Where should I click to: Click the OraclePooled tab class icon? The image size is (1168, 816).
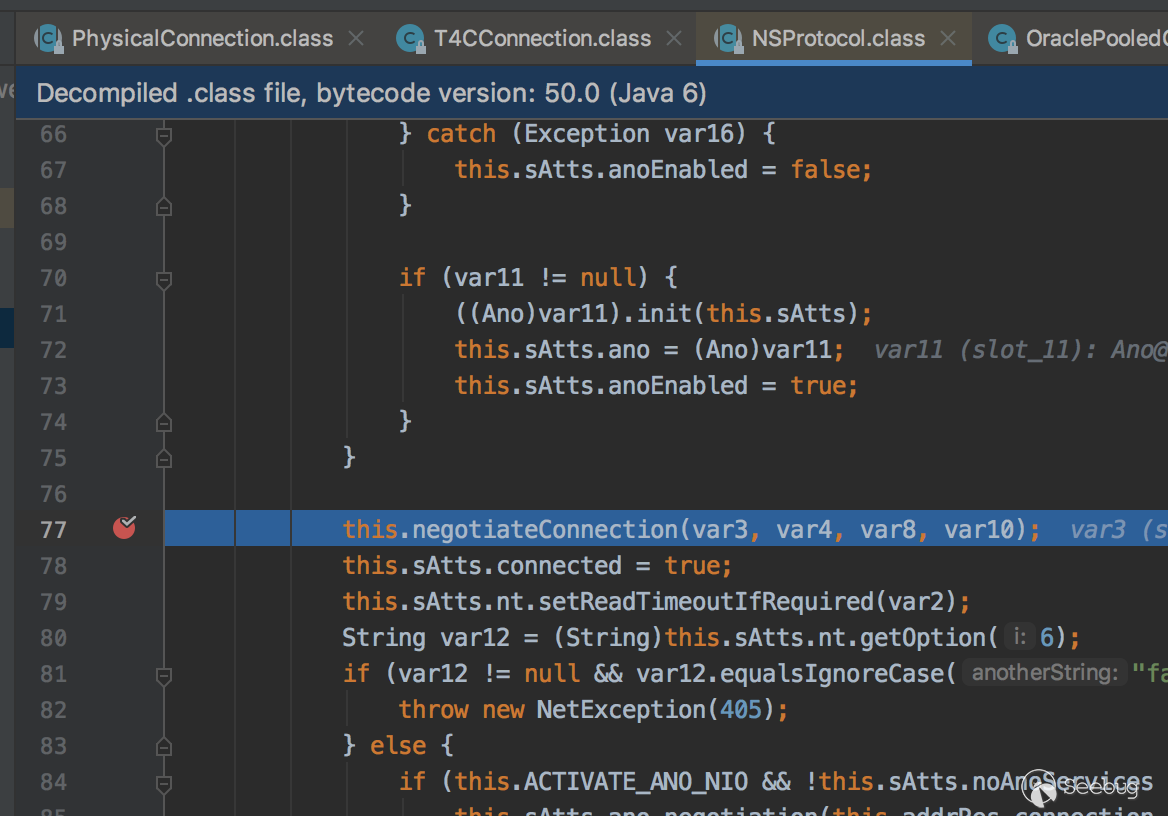tap(1001, 39)
